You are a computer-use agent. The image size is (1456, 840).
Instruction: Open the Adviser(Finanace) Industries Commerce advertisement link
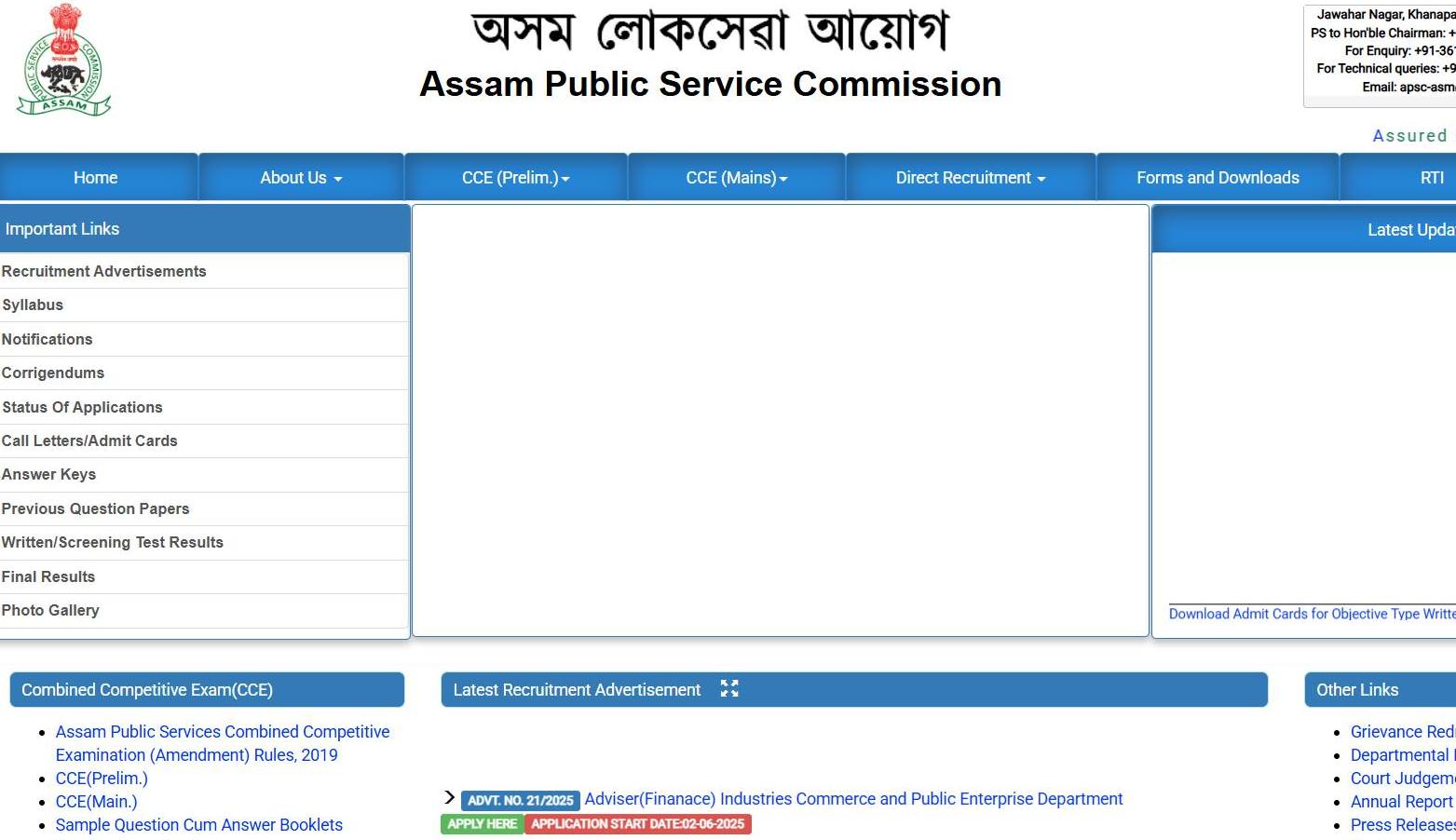coord(853,799)
